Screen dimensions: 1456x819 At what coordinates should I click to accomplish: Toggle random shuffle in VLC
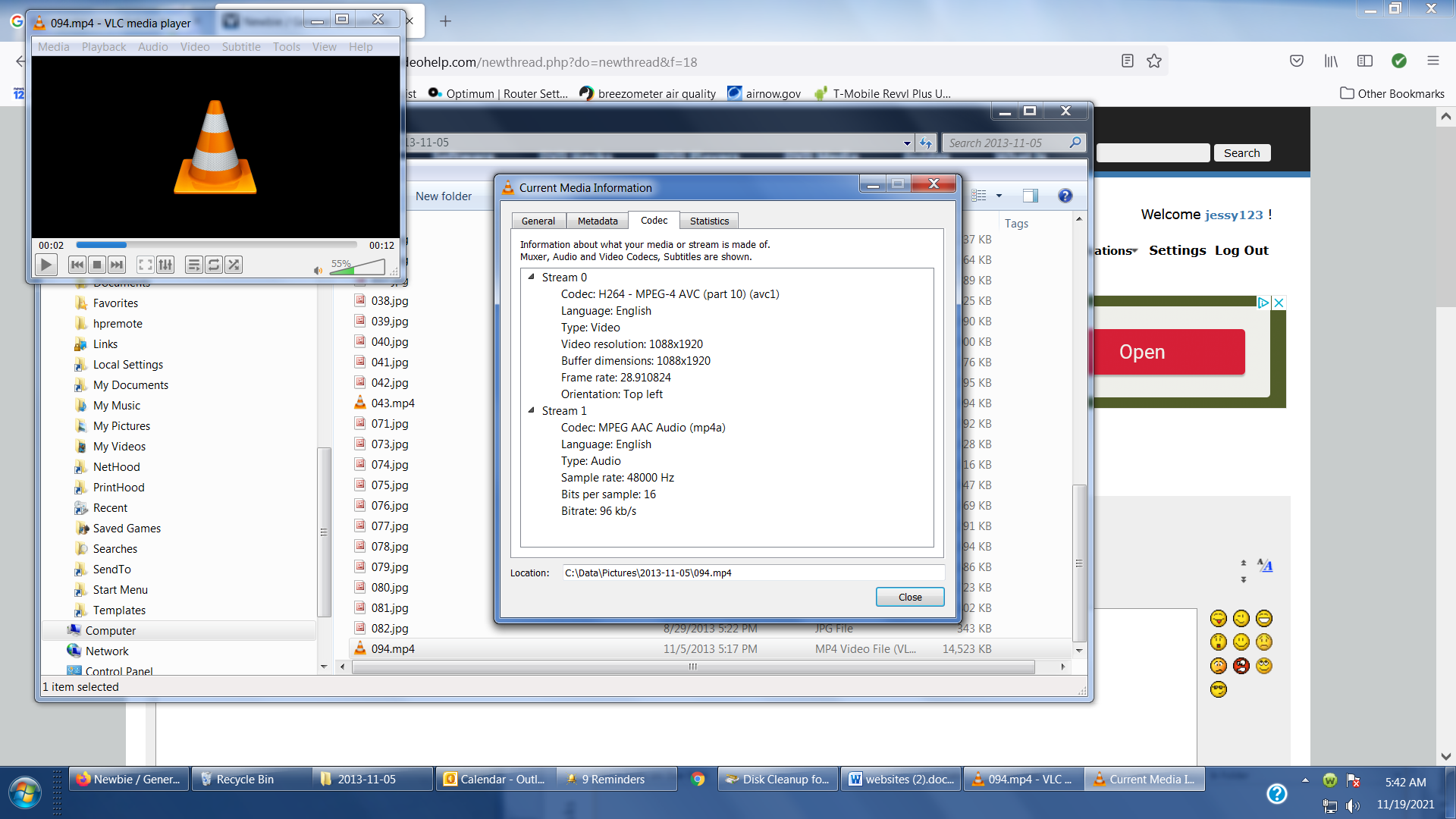point(234,265)
